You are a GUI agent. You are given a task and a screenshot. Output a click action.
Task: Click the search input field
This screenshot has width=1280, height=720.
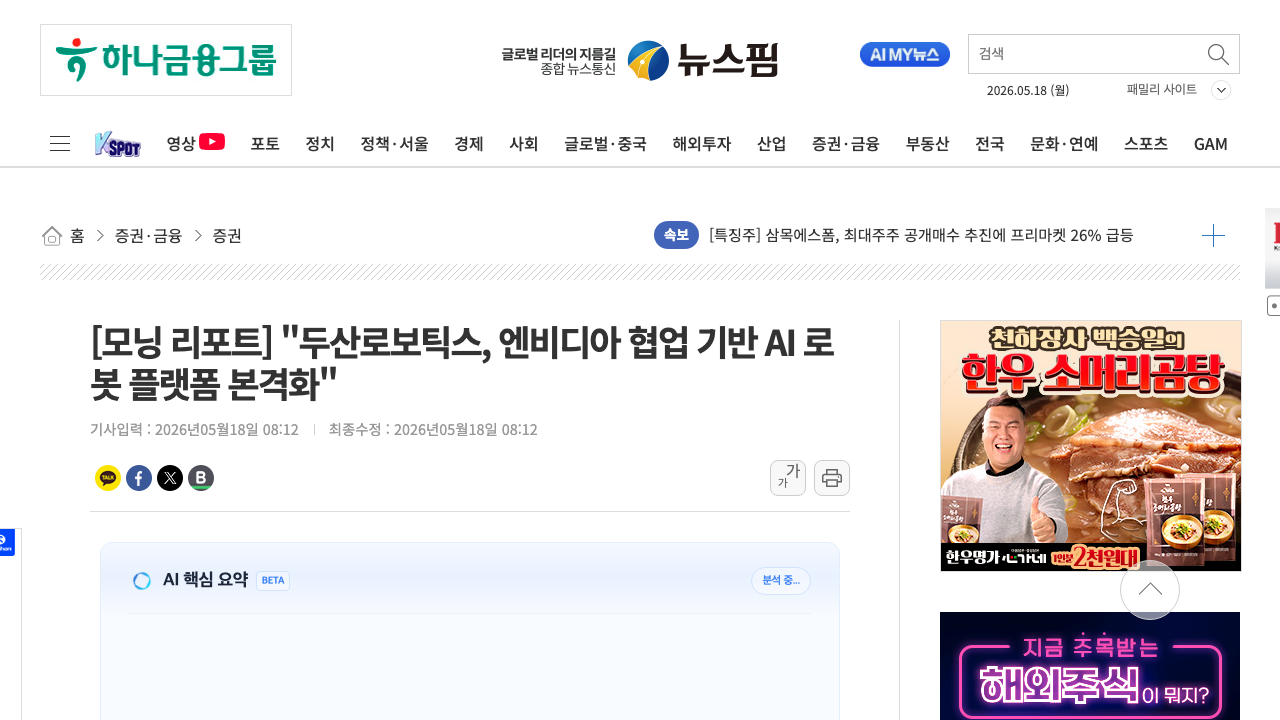click(x=1086, y=54)
